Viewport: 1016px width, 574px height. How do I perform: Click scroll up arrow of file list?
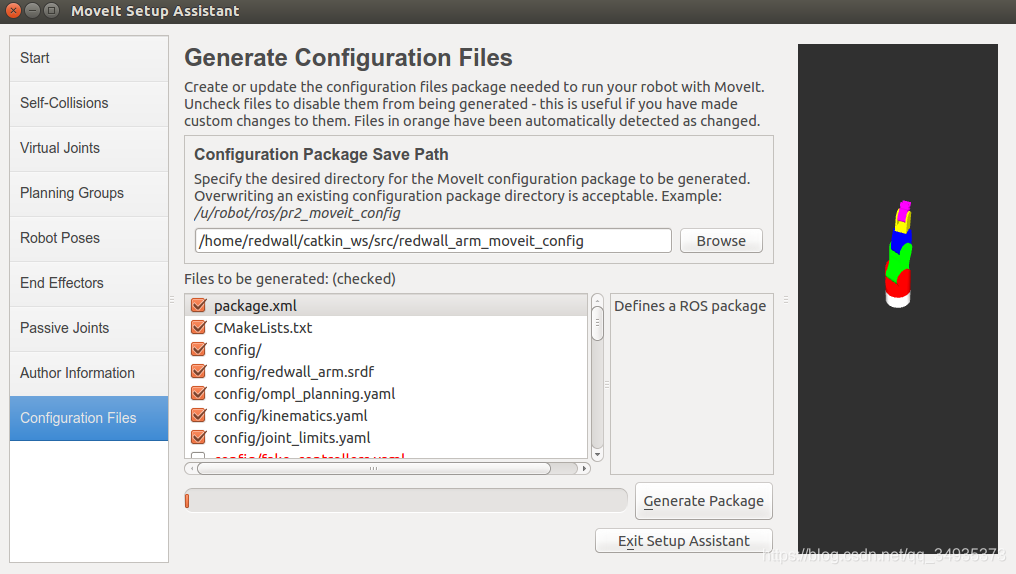(597, 299)
